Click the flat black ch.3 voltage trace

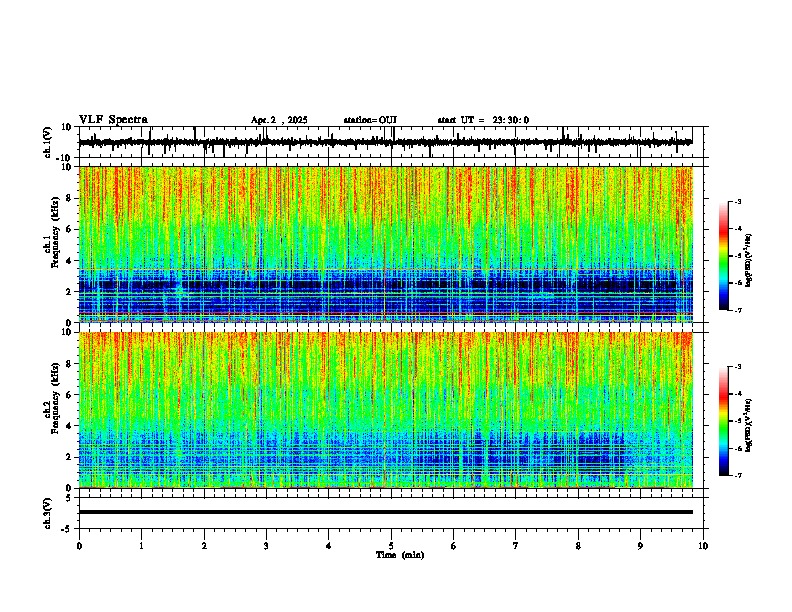click(x=385, y=512)
